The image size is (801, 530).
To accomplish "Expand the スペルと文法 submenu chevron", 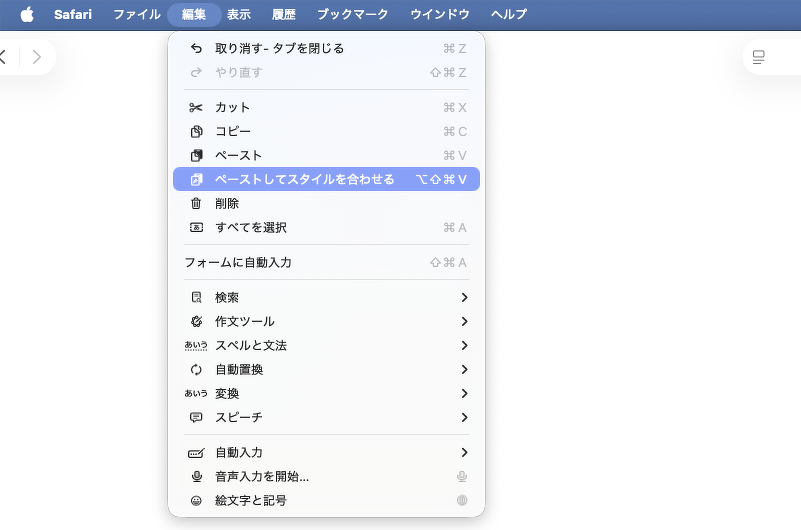I will pos(464,345).
